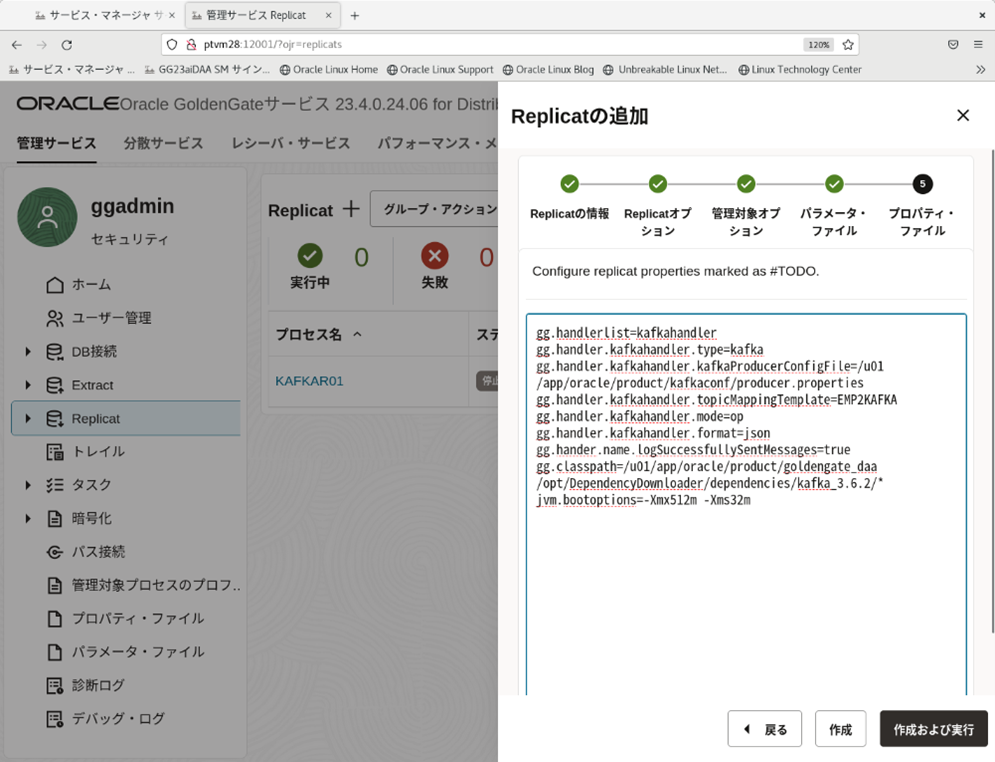Click the ggadmin user avatar
Image resolution: width=995 pixels, height=762 pixels.
click(47, 217)
